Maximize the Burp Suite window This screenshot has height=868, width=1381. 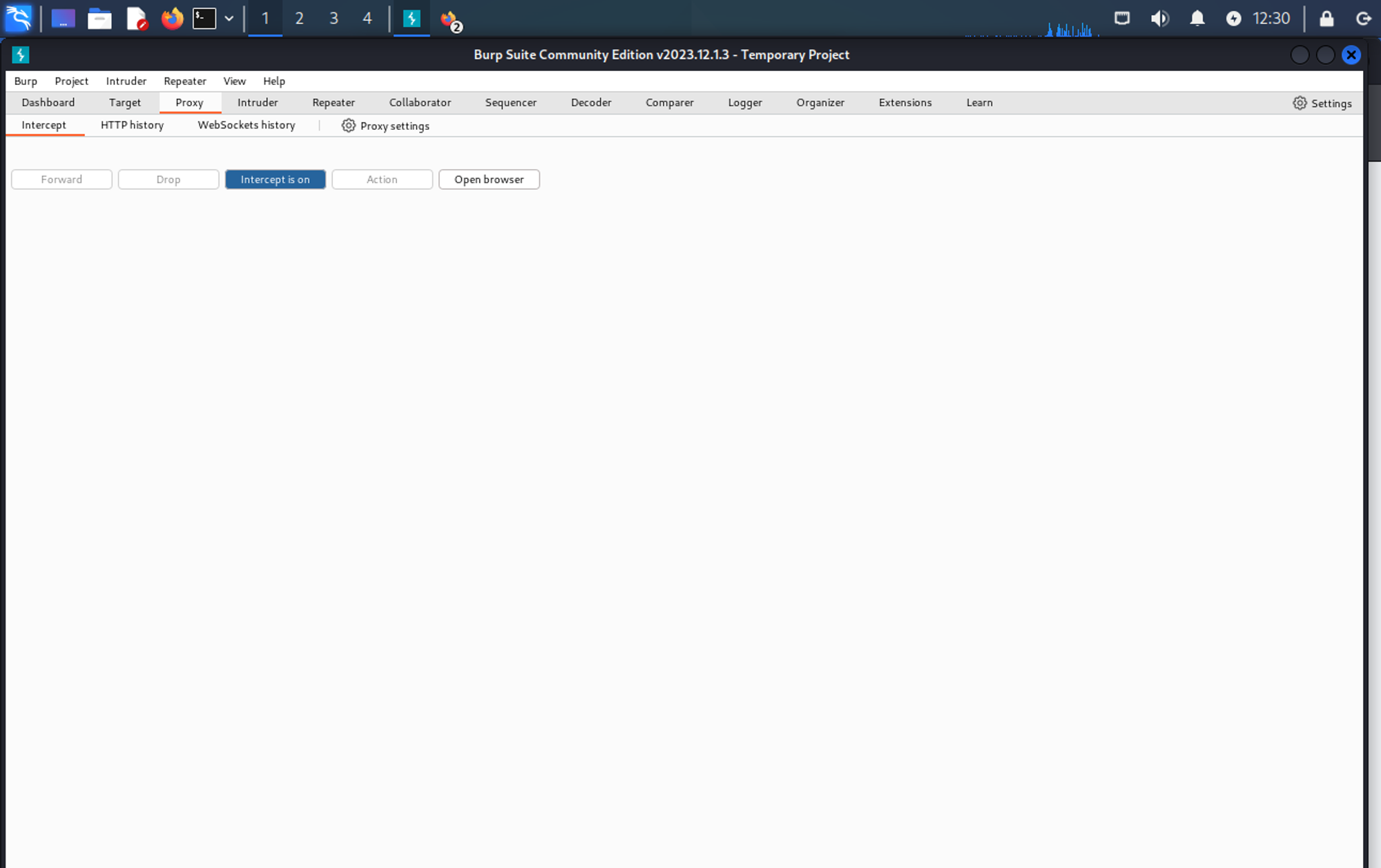1325,55
